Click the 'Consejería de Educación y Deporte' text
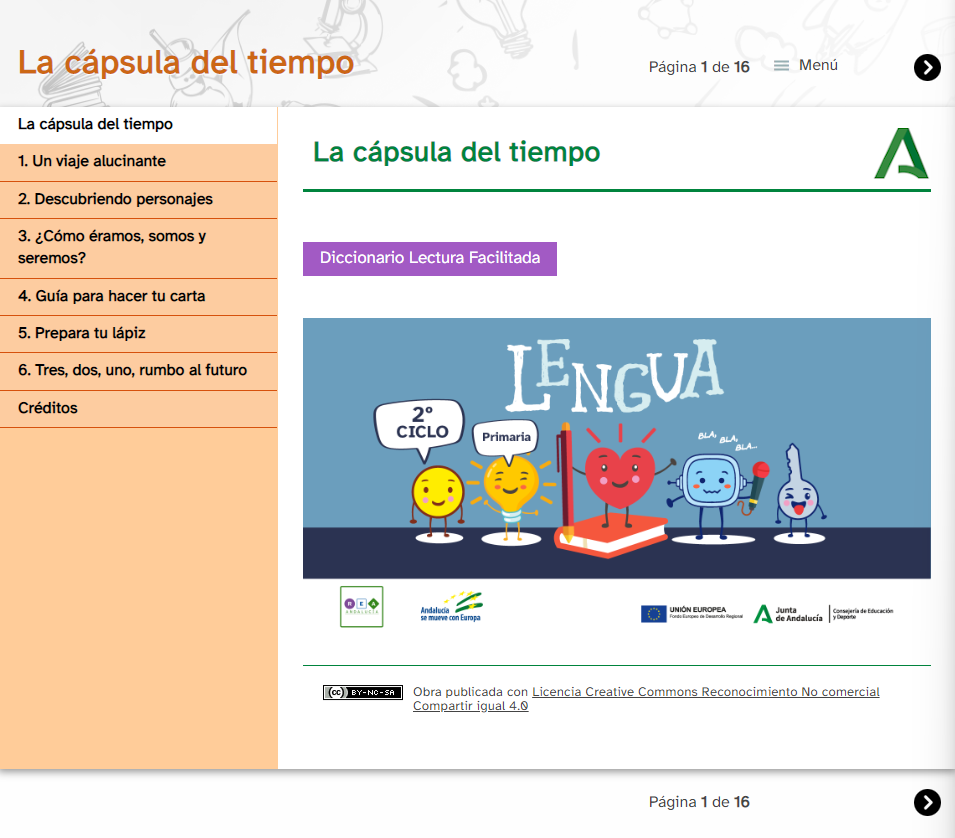 click(862, 613)
